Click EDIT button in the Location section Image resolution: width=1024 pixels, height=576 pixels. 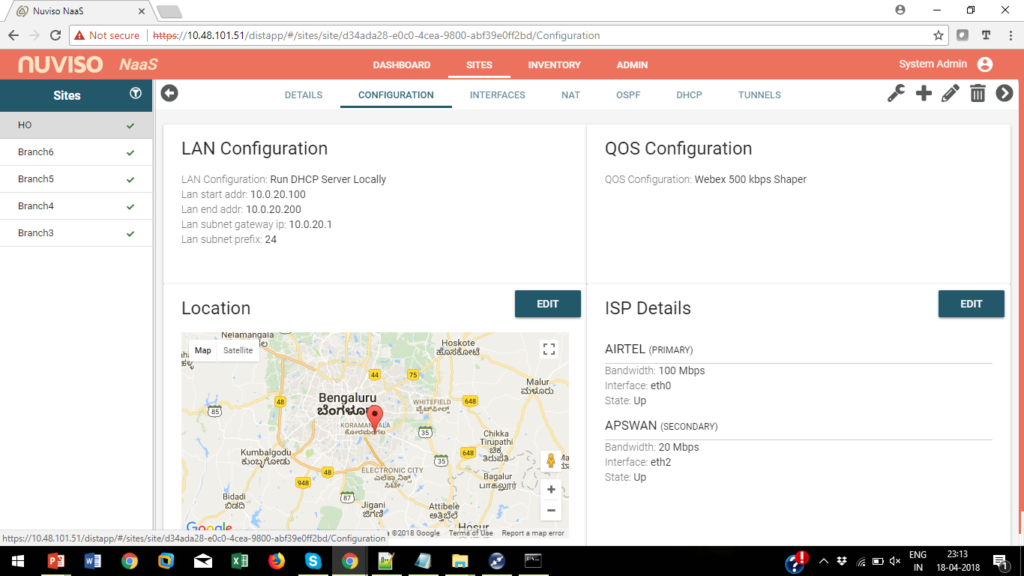pyautogui.click(x=547, y=304)
